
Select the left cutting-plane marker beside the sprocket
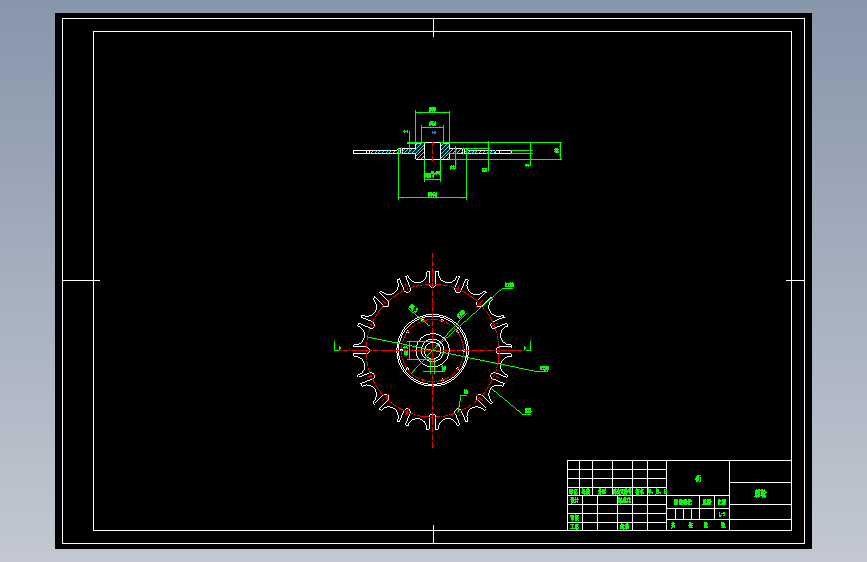(x=337, y=346)
